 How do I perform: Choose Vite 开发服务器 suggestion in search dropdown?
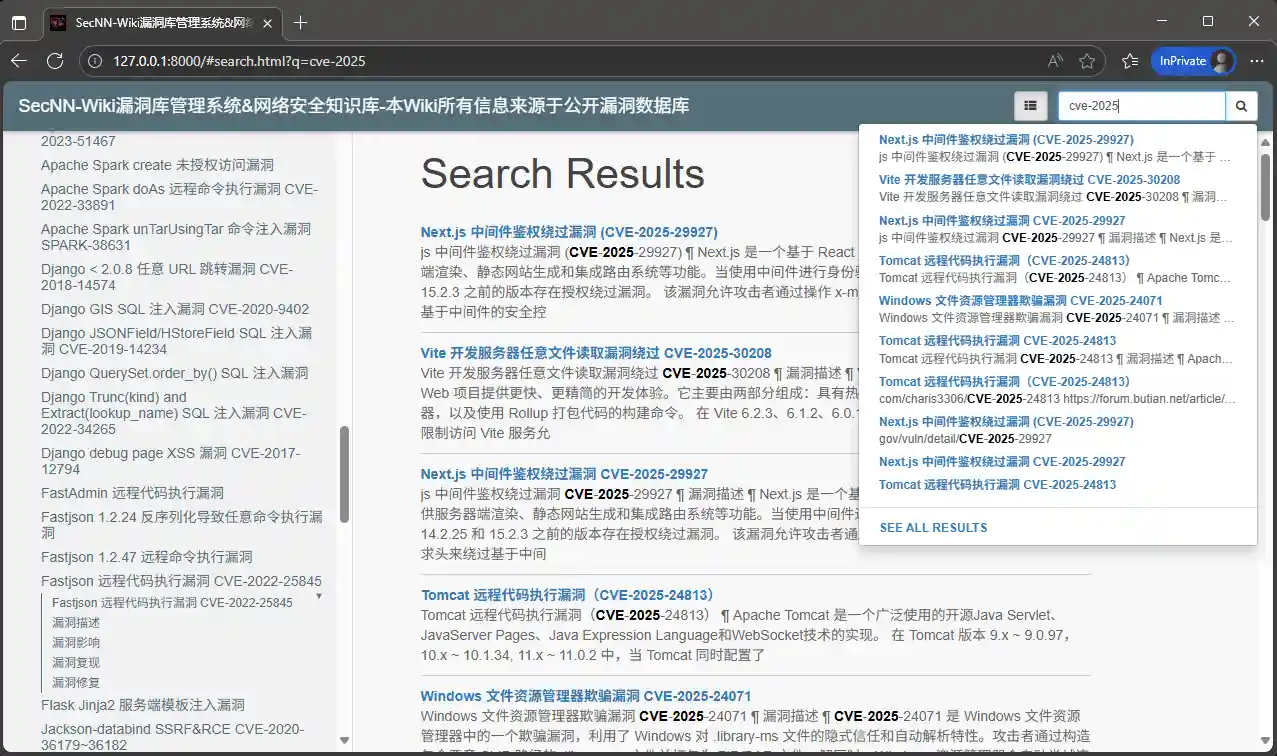pos(1029,180)
